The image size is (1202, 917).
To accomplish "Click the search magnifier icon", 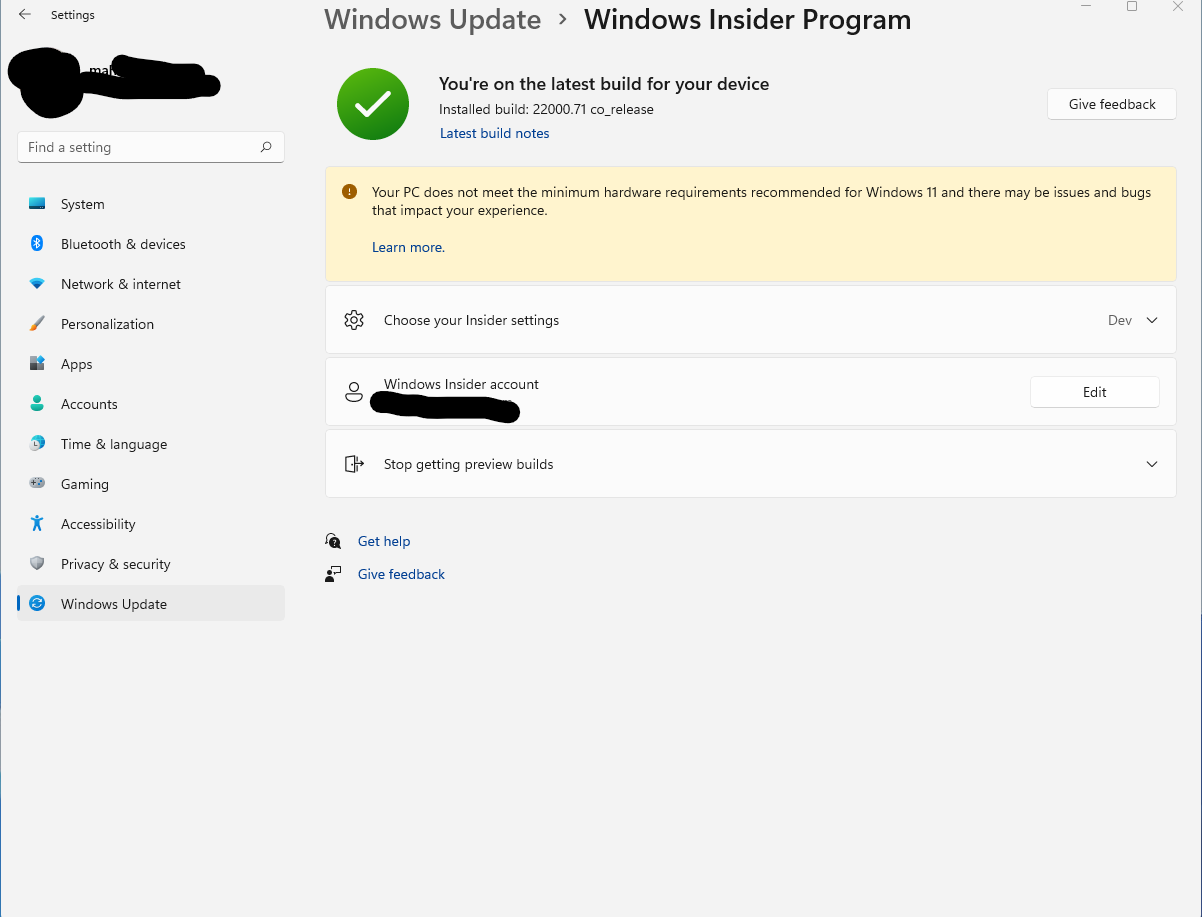I will click(x=266, y=147).
